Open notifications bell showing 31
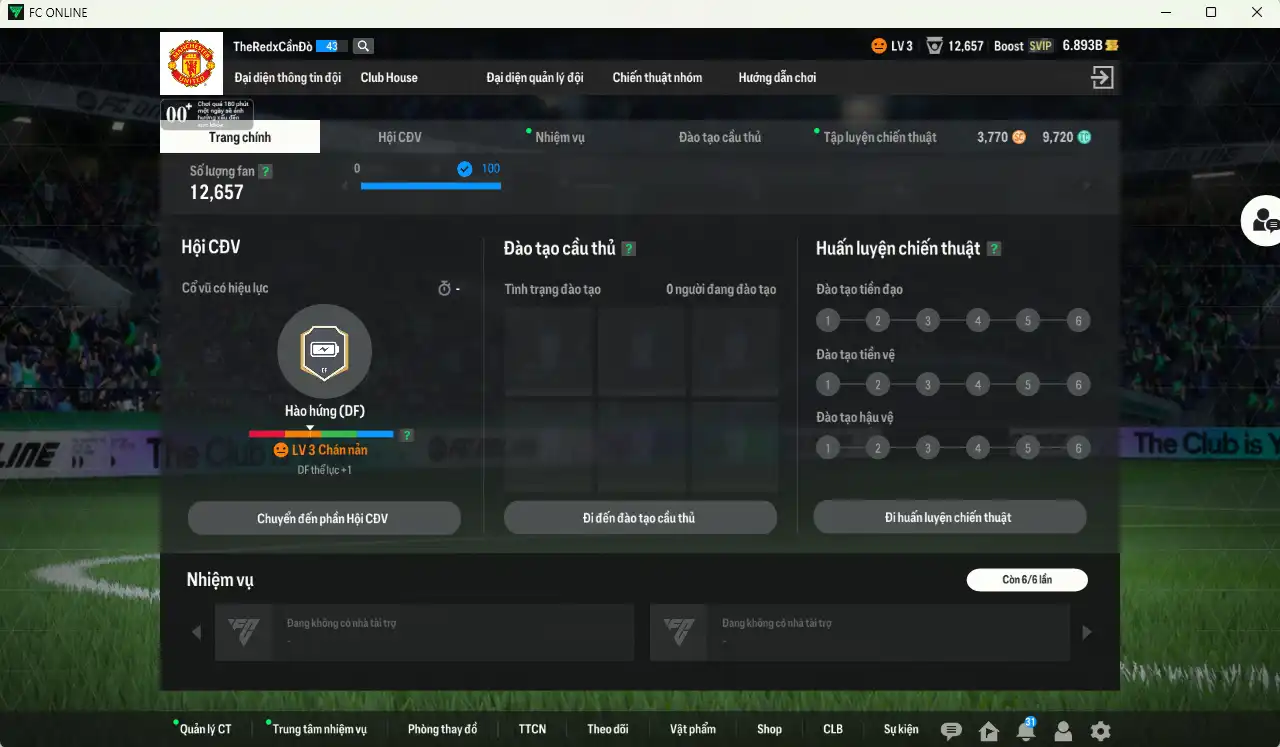 1026,730
